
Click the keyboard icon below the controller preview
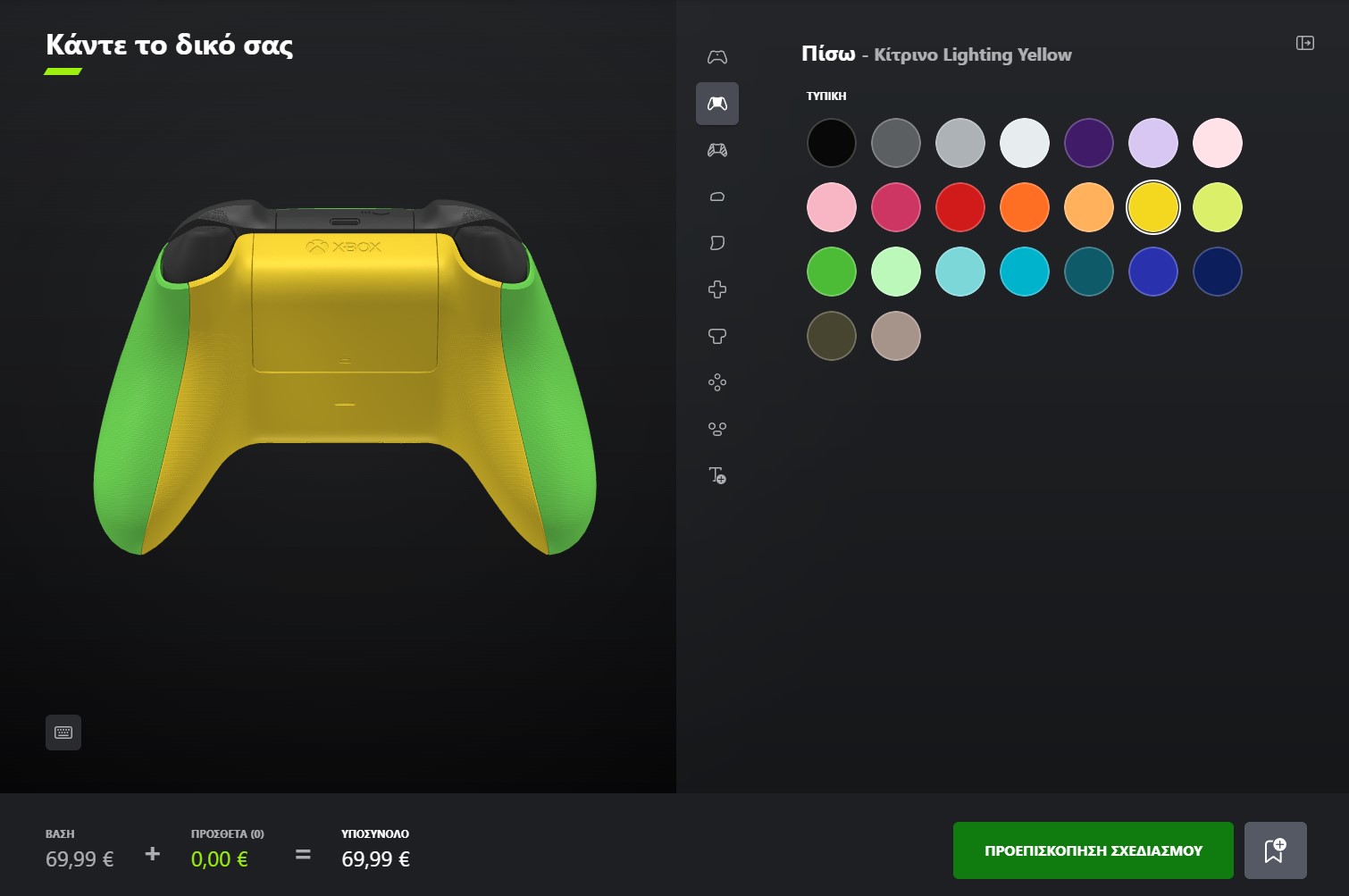coord(63,732)
